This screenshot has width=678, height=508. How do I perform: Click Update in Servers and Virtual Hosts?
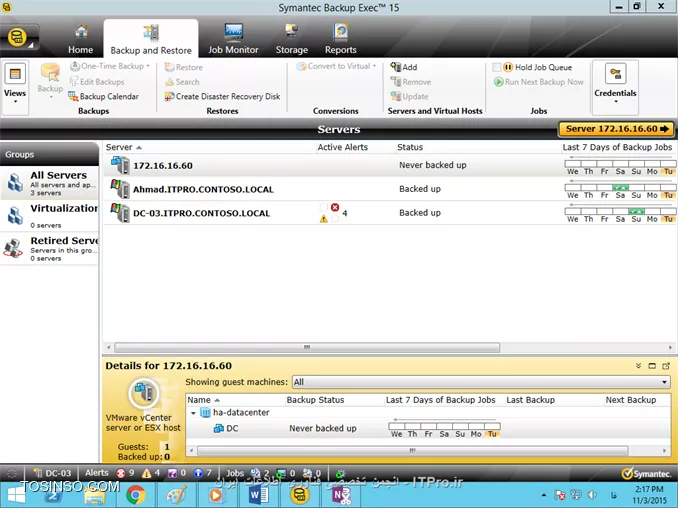click(409, 96)
